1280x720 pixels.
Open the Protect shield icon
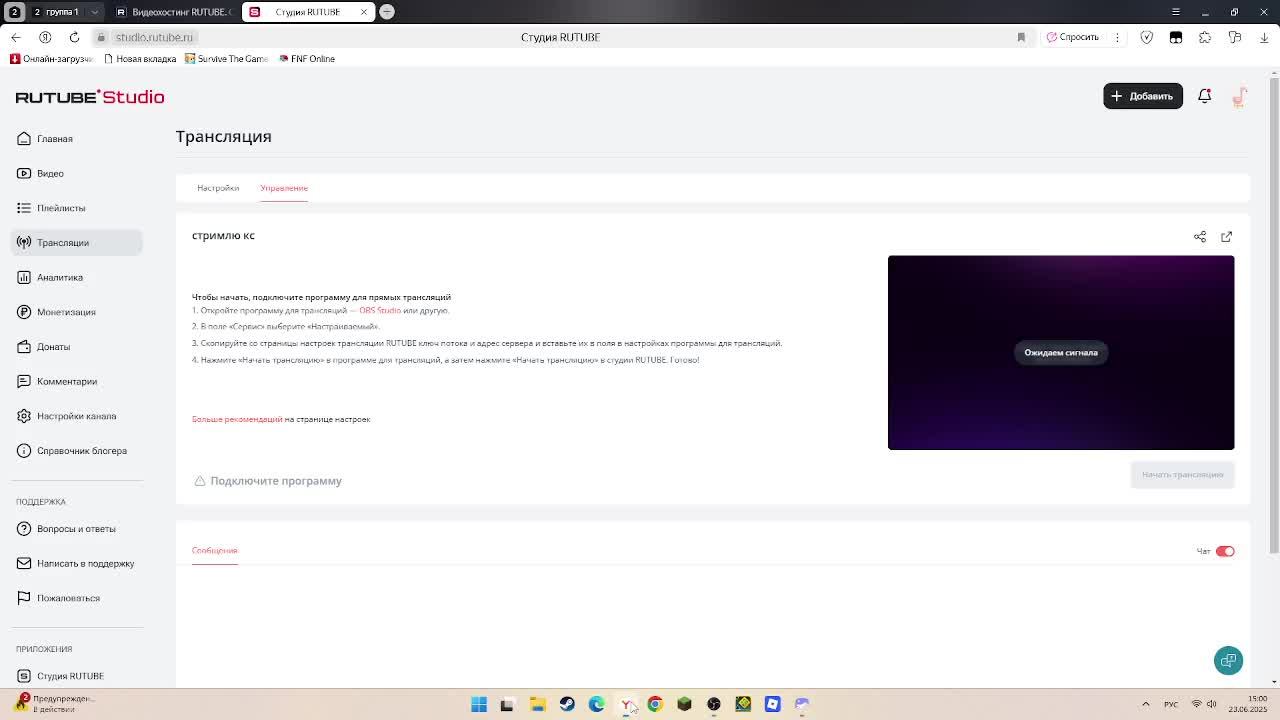(1147, 37)
